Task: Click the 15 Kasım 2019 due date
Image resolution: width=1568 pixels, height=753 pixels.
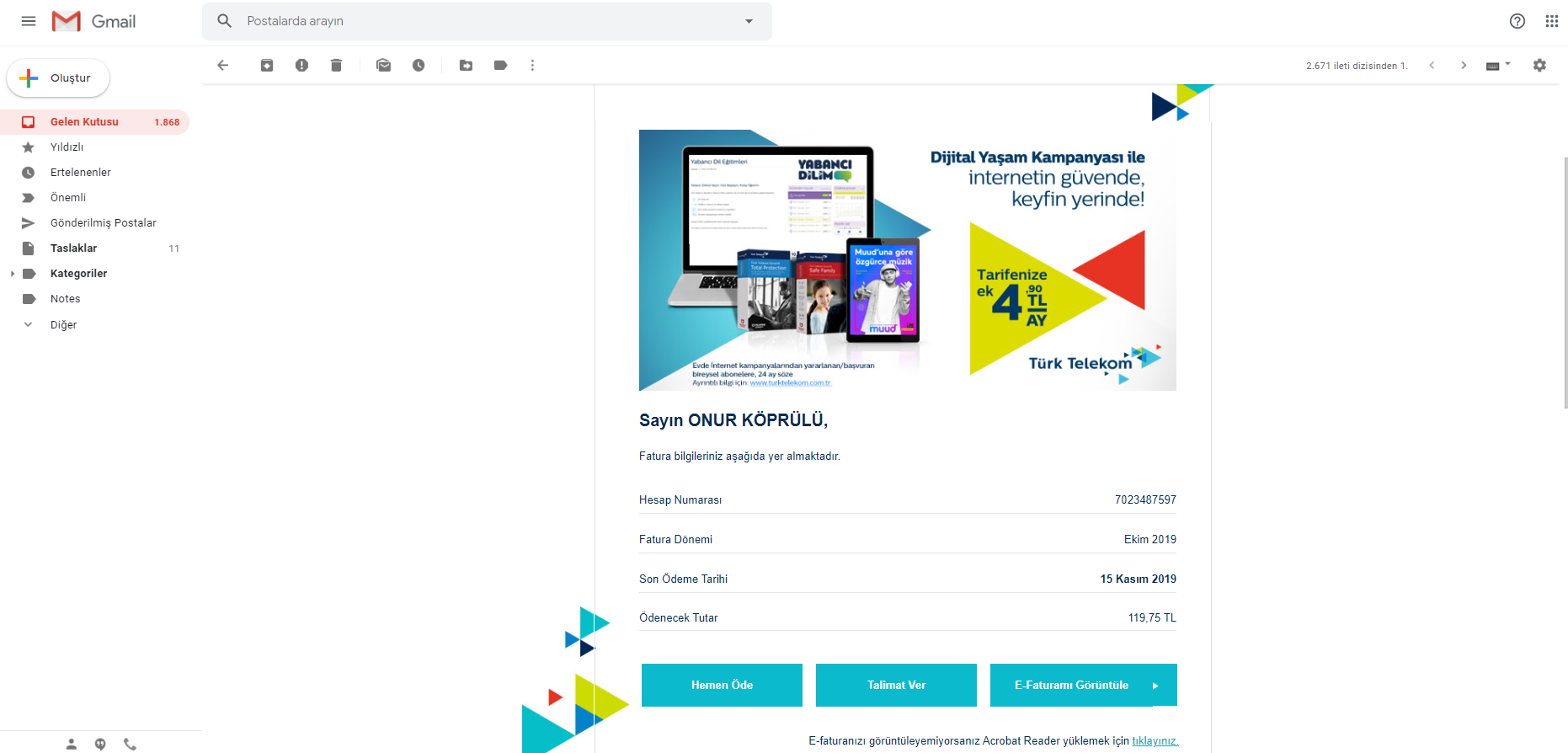Action: click(1139, 579)
